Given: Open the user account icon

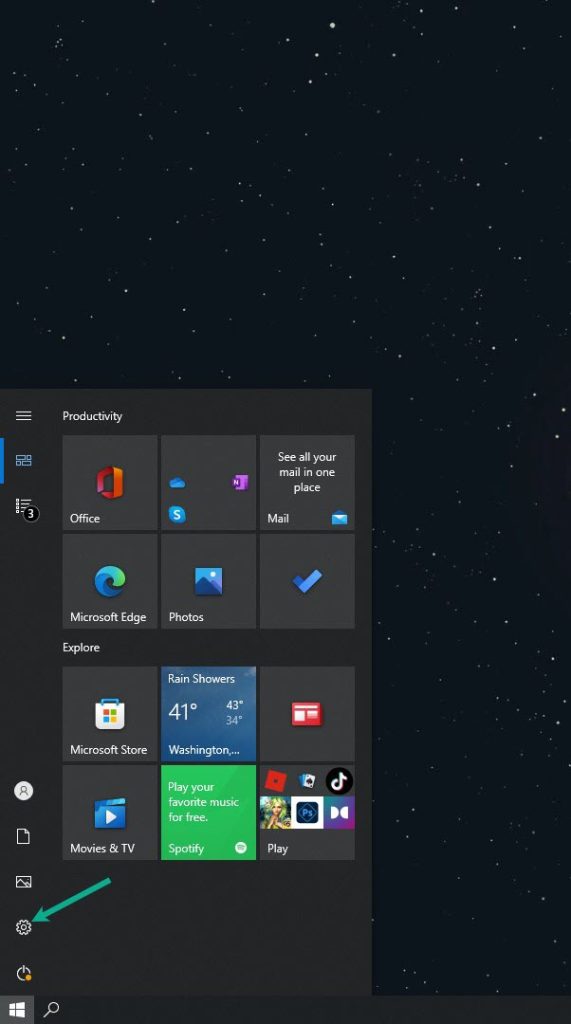Looking at the screenshot, I should [24, 791].
